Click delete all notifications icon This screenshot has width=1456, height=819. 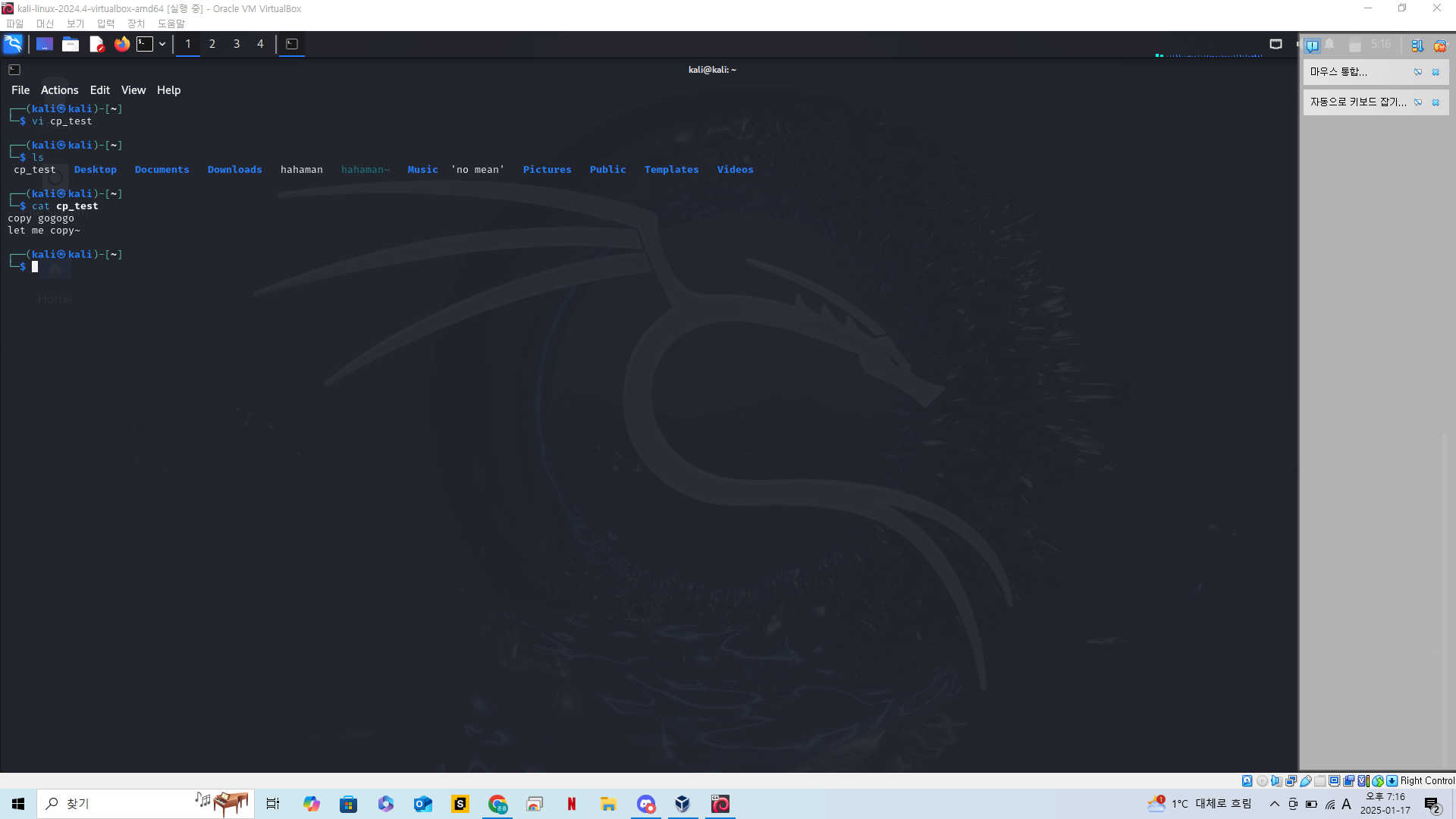click(x=1439, y=45)
